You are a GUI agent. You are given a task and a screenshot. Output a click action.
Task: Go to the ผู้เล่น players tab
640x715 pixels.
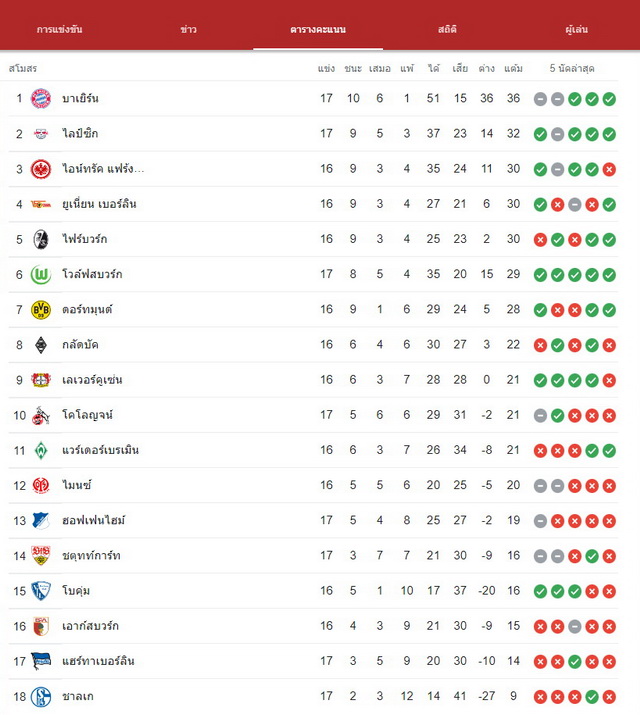(x=577, y=30)
